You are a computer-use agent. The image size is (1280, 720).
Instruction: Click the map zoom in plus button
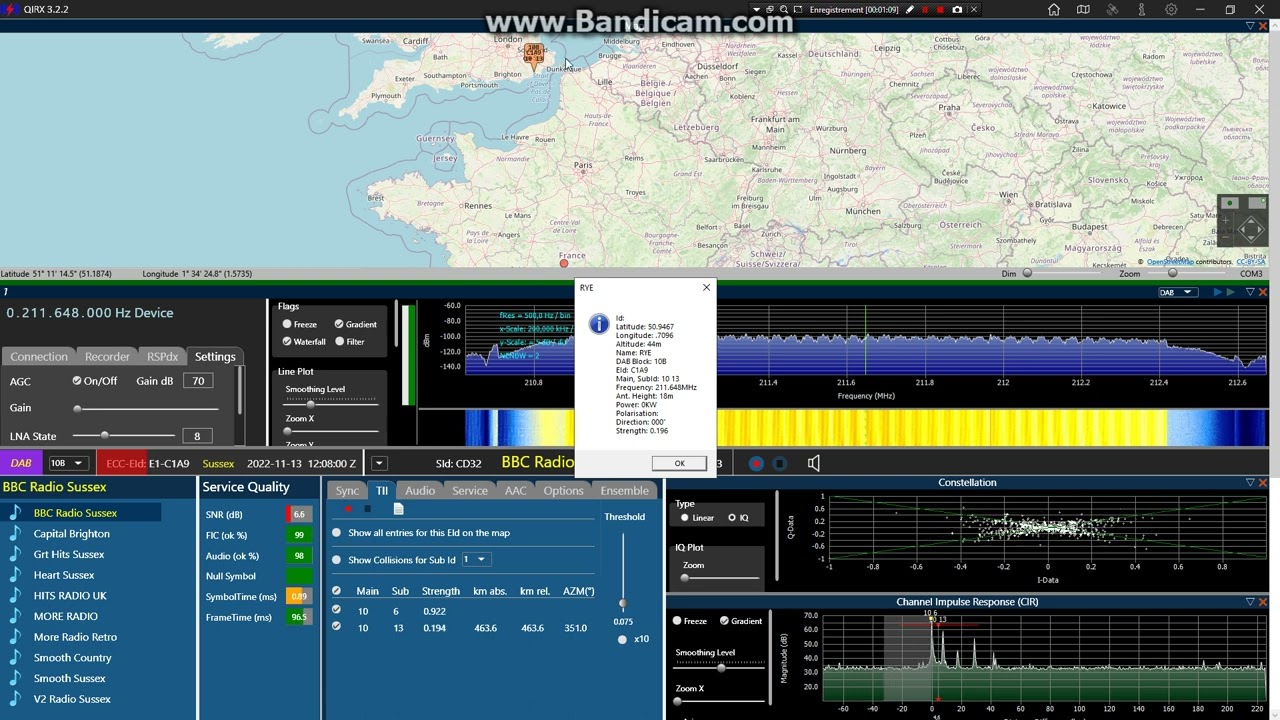(1226, 221)
